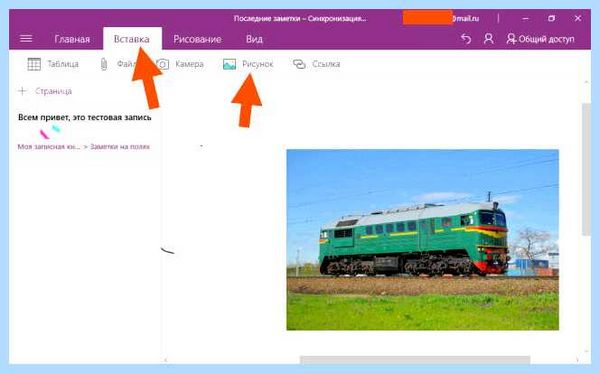Maximize the OneNote window
The height and width of the screenshot is (373, 600).
551,18
